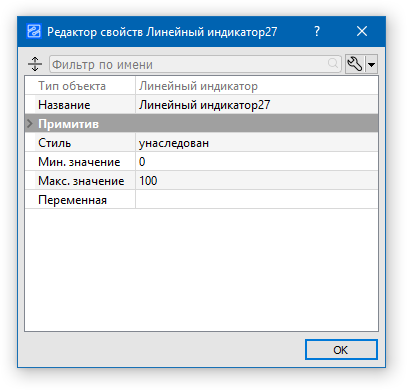Click the empty 'Переменная' value cell
This screenshot has height=390, width=407.
pyautogui.click(x=257, y=200)
